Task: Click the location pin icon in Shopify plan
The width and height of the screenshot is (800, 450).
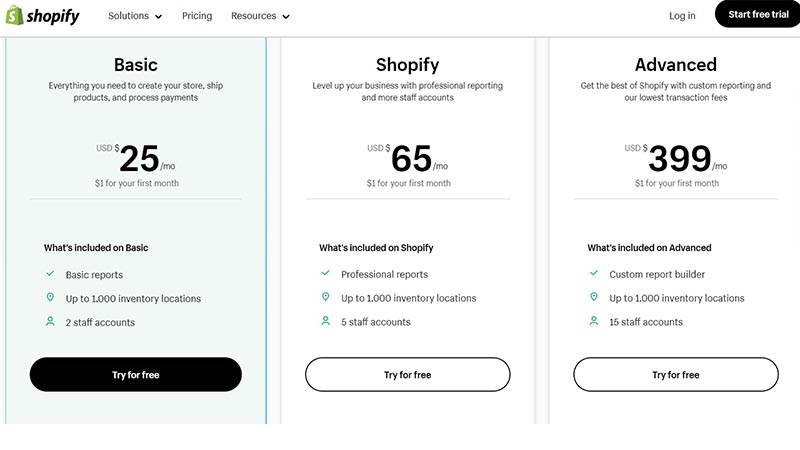Action: click(326, 296)
